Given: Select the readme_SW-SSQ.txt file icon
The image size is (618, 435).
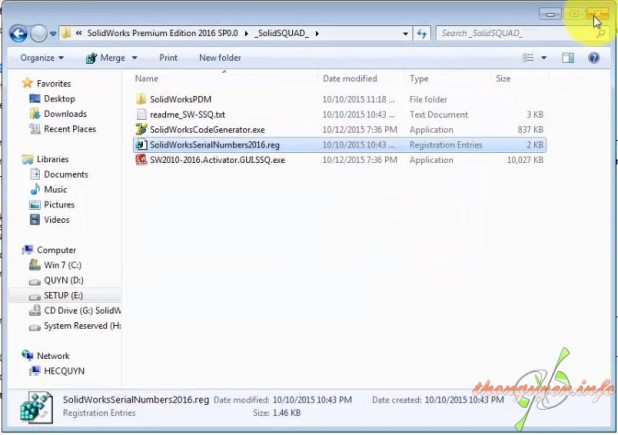Looking at the screenshot, I should point(141,114).
